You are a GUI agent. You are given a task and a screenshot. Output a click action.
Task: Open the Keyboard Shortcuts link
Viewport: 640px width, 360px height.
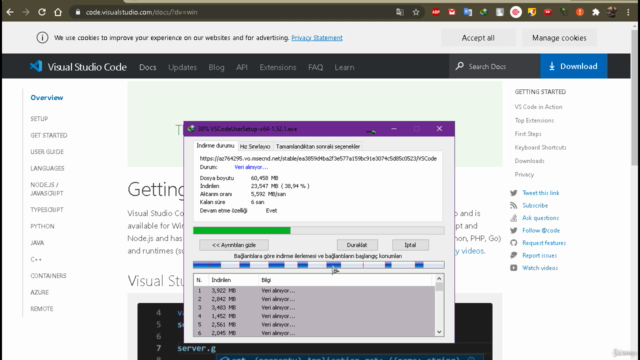[x=540, y=147]
